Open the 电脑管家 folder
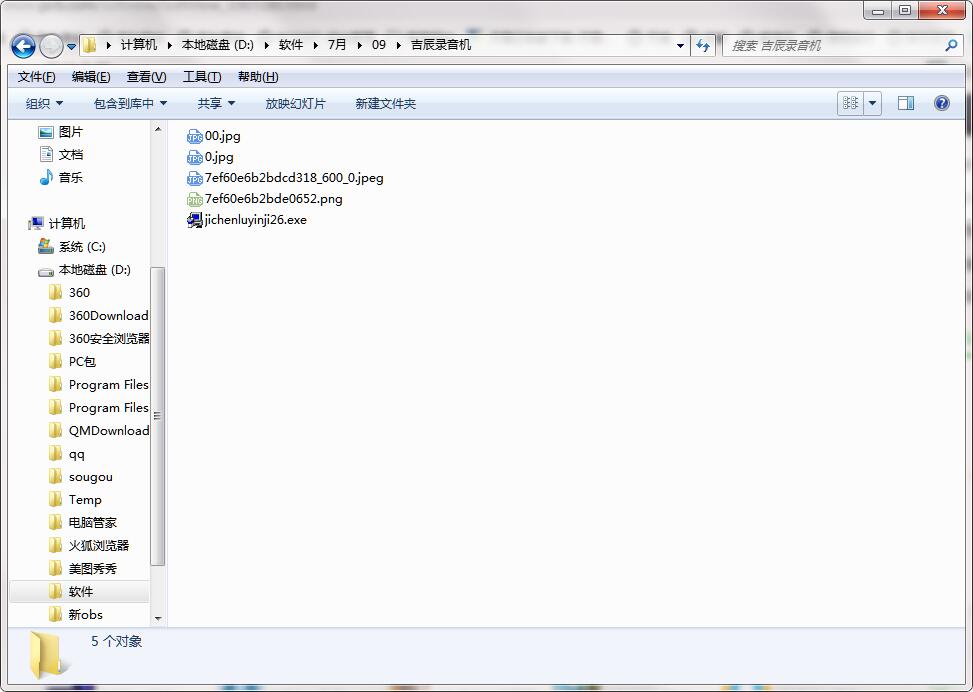This screenshot has height=692, width=973. point(83,523)
